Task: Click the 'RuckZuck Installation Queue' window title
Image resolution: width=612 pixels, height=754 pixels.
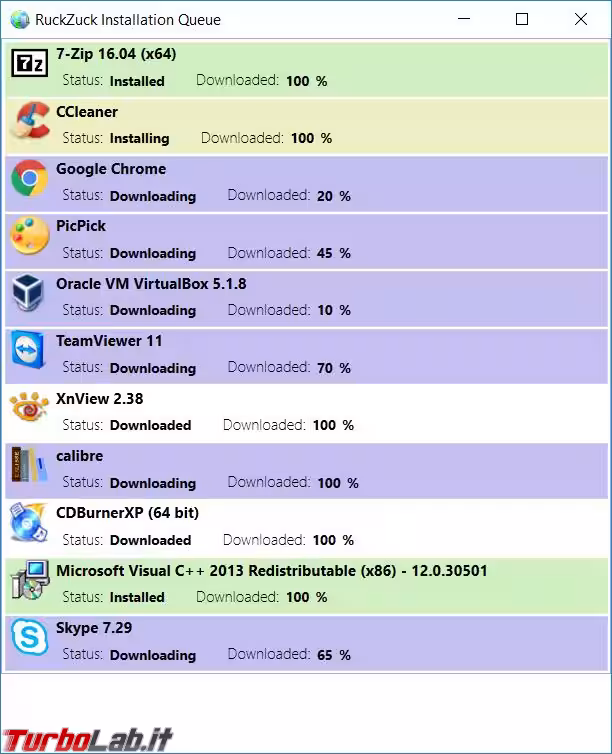Action: (x=128, y=20)
